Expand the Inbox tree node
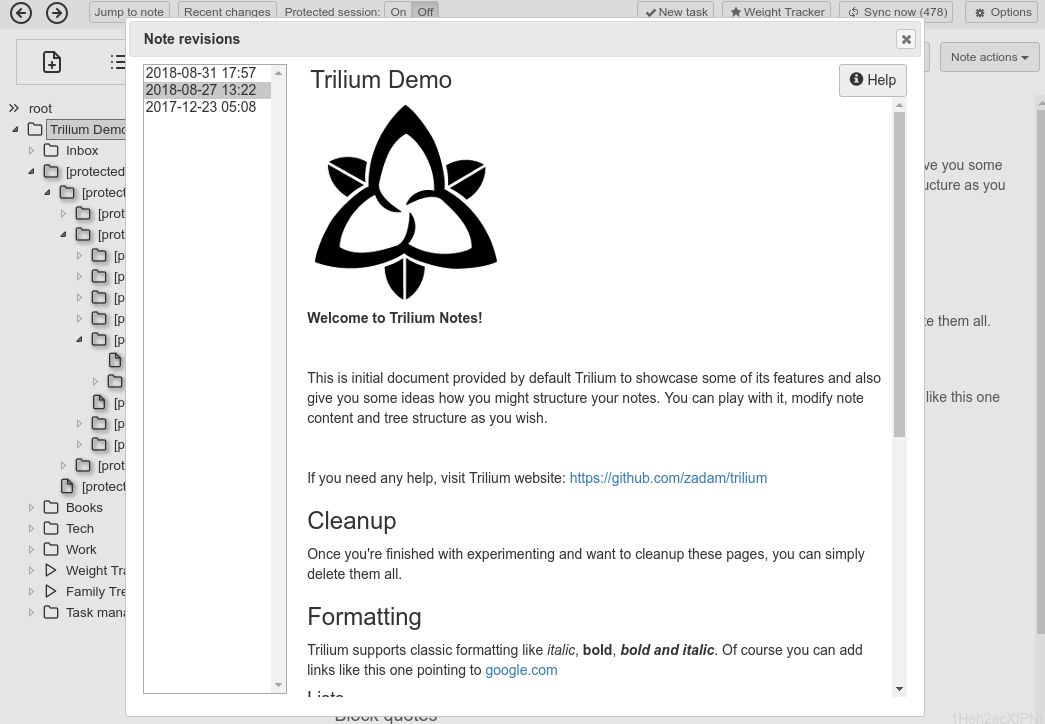The height and width of the screenshot is (724, 1045). click(x=31, y=151)
